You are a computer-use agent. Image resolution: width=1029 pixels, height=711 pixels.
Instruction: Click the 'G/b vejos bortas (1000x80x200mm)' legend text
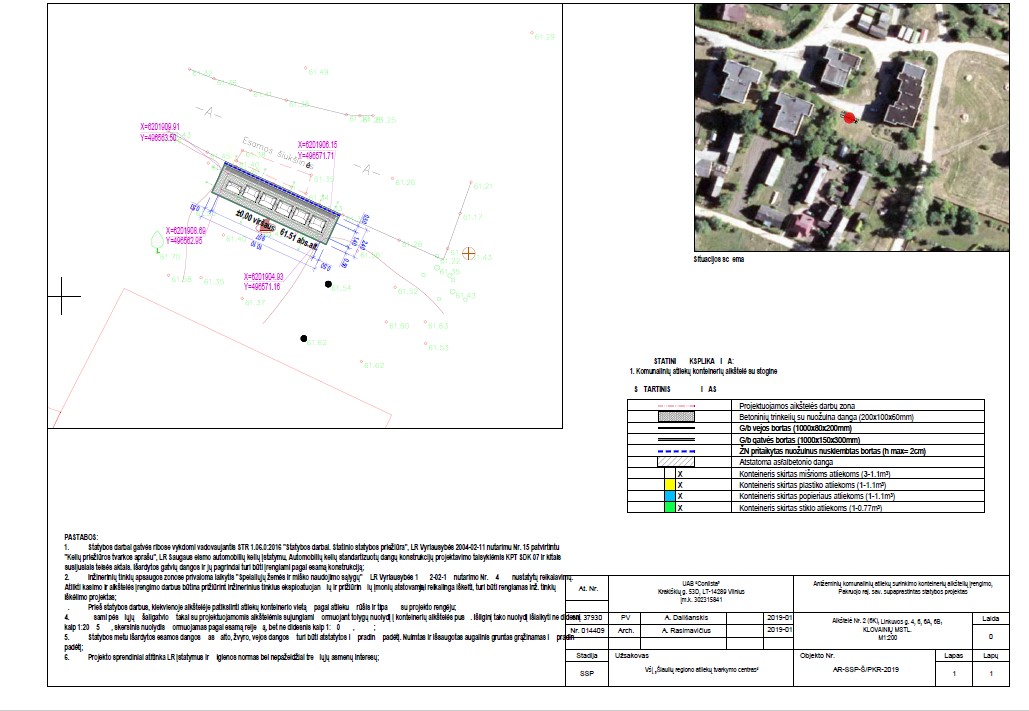[x=795, y=428]
